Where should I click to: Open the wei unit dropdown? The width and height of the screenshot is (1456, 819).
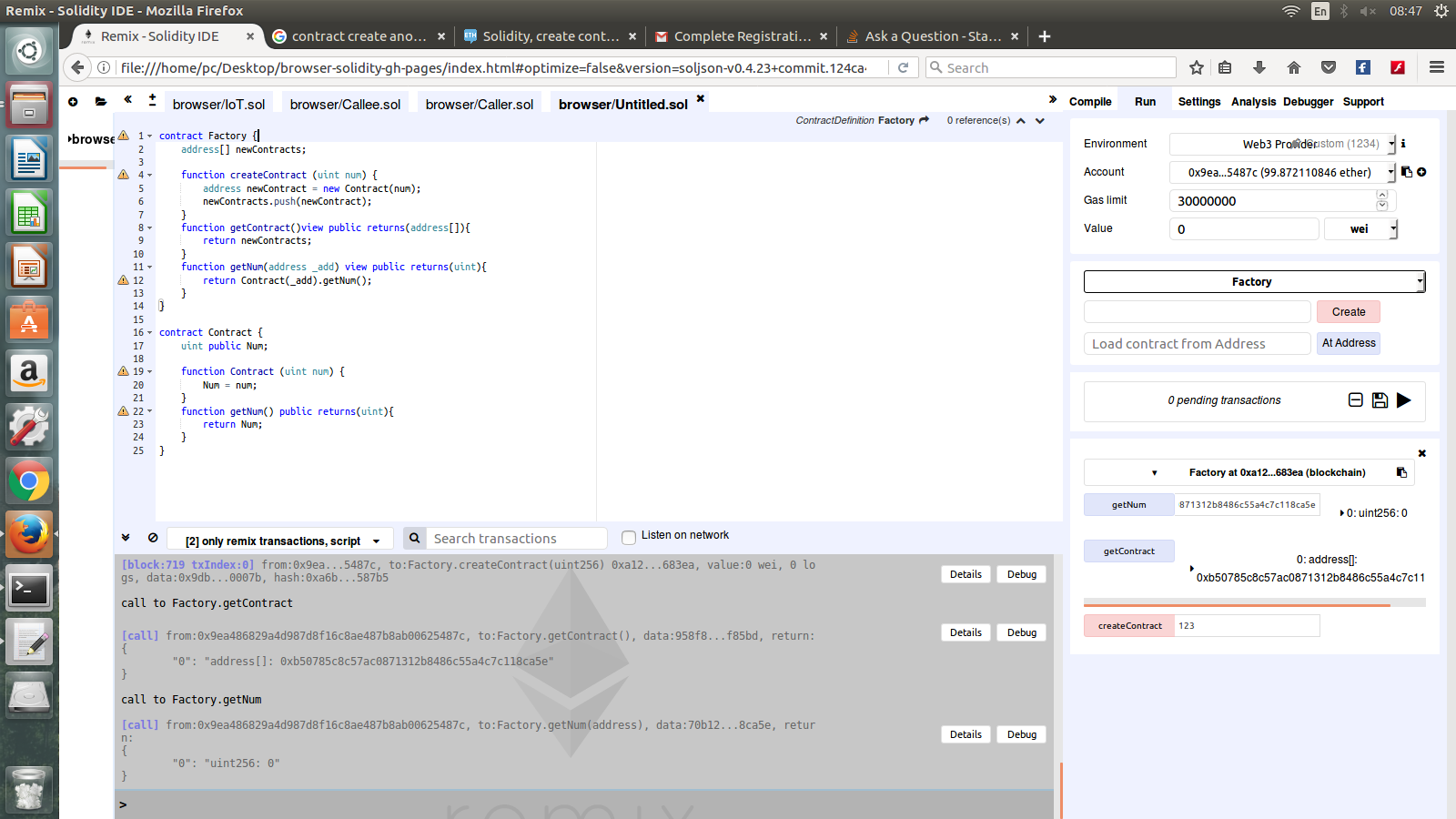tap(1360, 229)
